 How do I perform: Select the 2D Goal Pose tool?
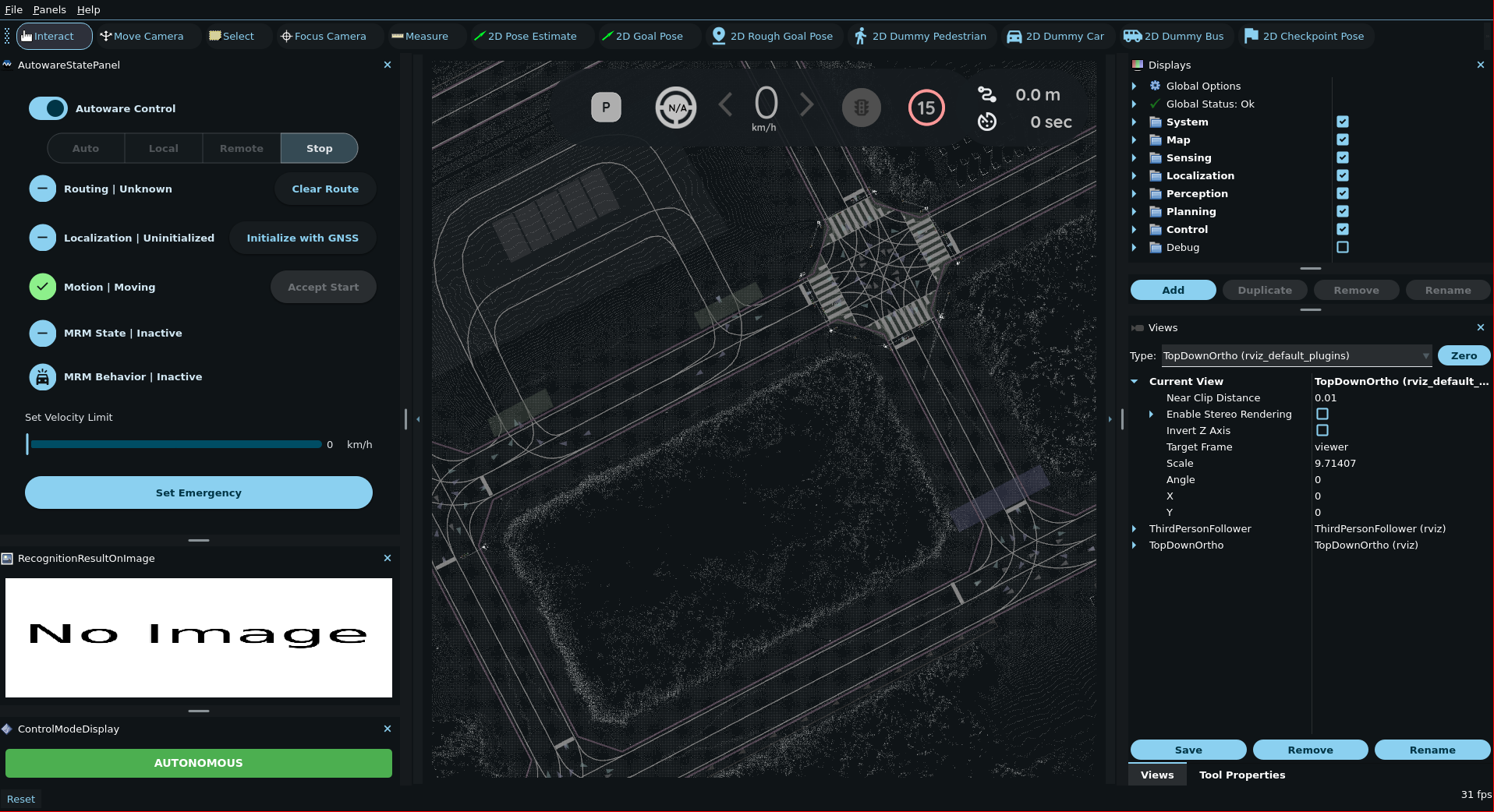(x=642, y=37)
